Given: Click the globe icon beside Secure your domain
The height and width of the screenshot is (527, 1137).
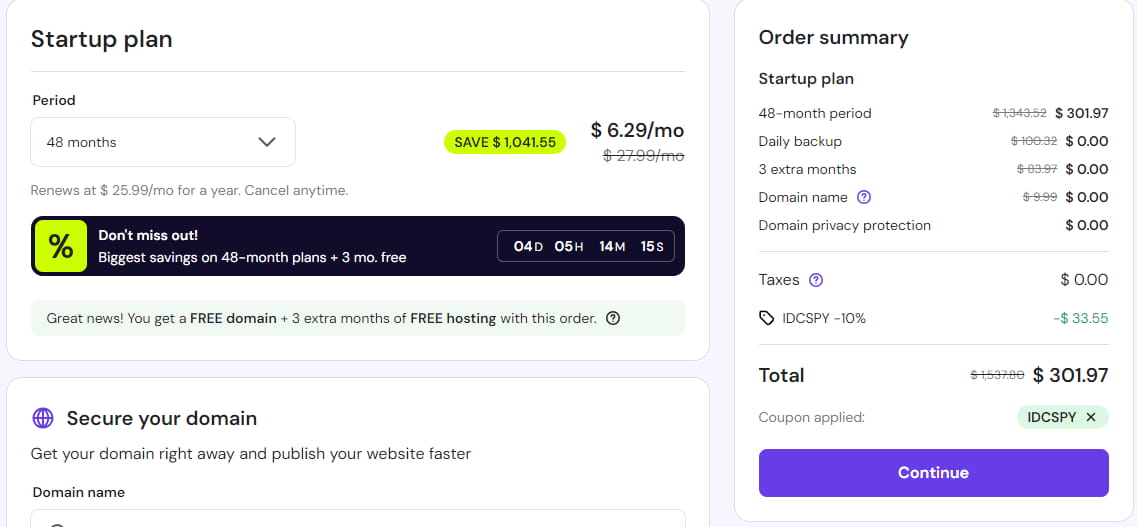Looking at the screenshot, I should point(43,418).
